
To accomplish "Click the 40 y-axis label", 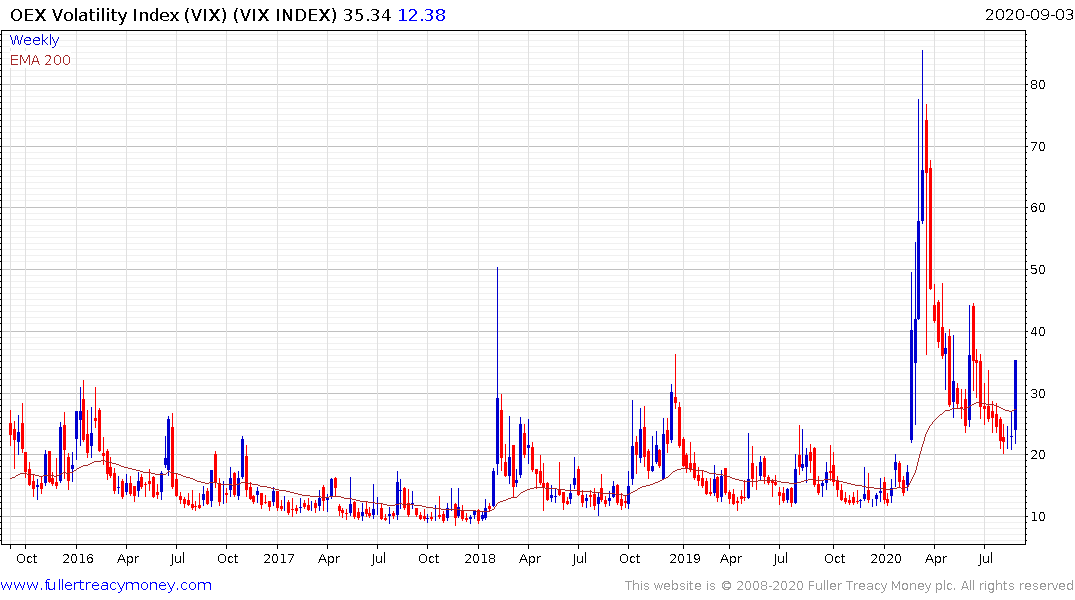I will 1037,331.
